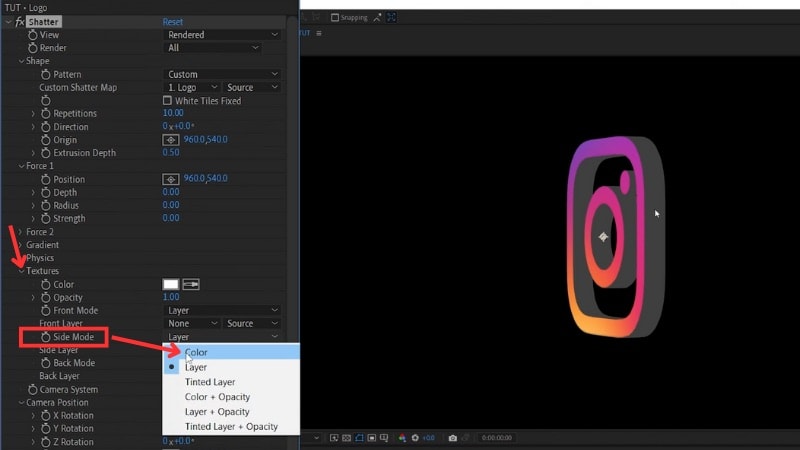Screen dimensions: 800x450
Task: Choose Tinted Layer from Side Mode menu
Action: tap(231, 382)
